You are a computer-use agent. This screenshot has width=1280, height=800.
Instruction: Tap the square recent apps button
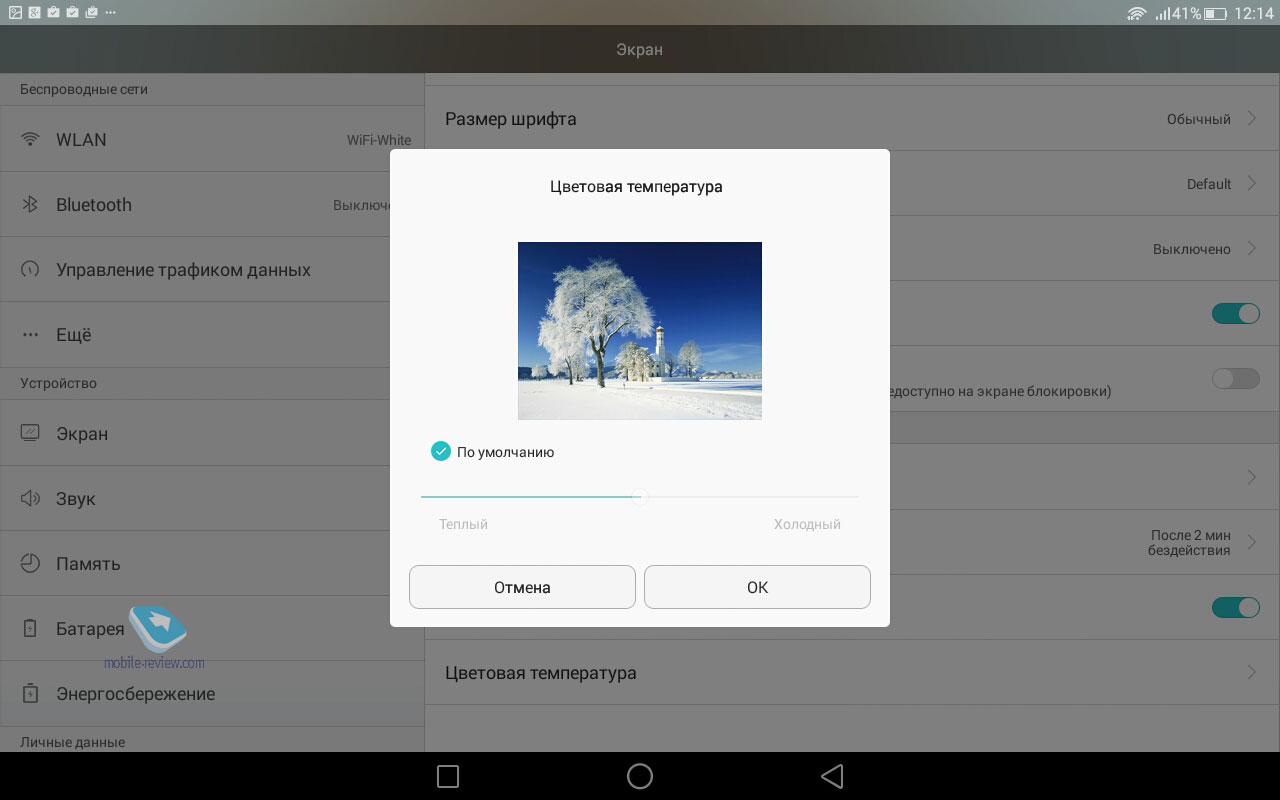pyautogui.click(x=448, y=776)
